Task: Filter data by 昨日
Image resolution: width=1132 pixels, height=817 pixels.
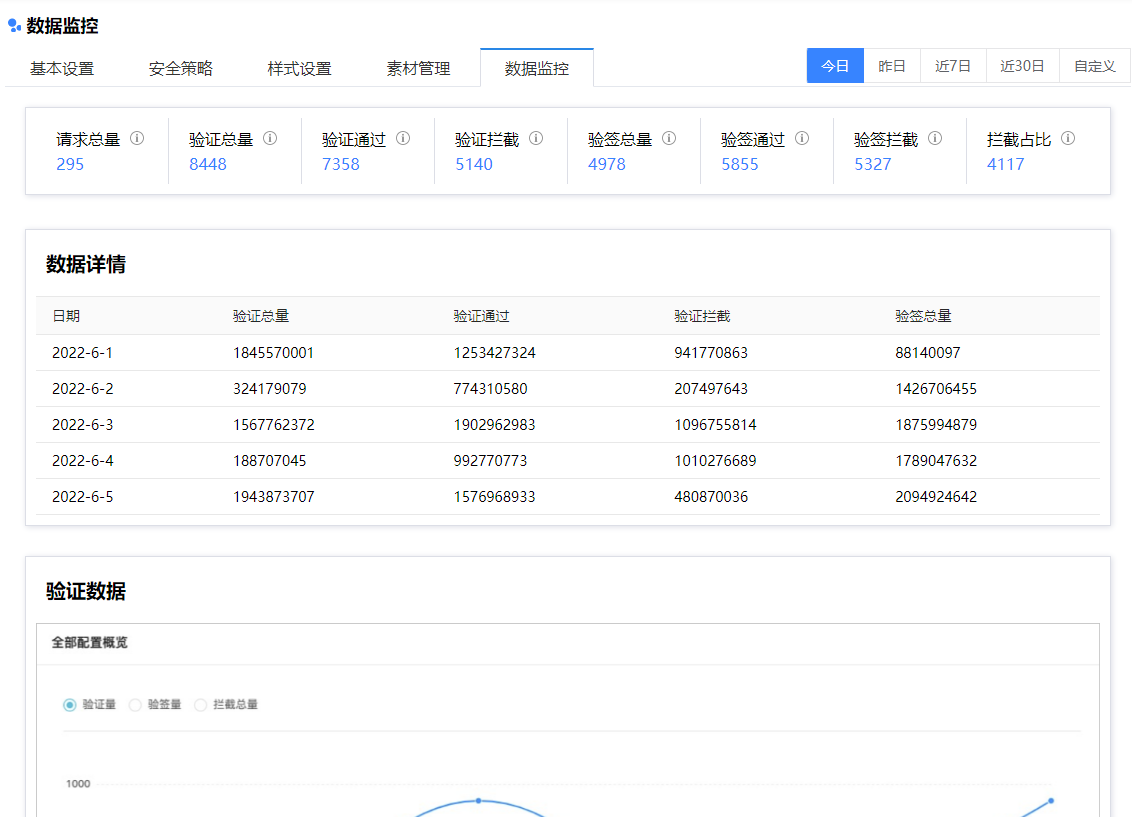Action: 892,66
